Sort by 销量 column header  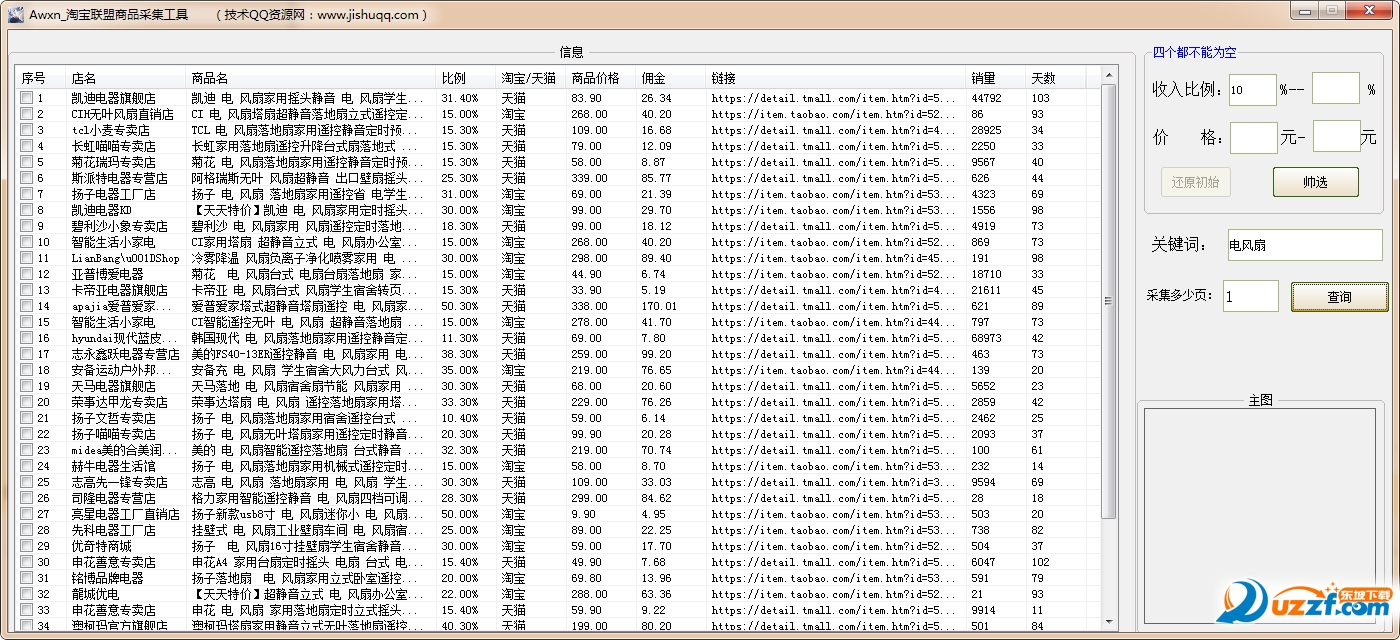996,78
